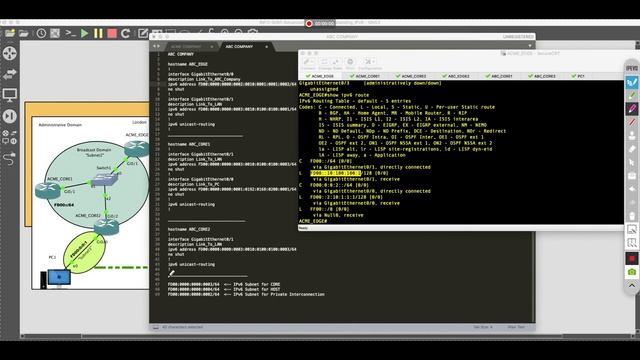Image resolution: width=640 pixels, height=360 pixels.
Task: Collapse the annotation panel with the chevron
Action: tap(631, 286)
